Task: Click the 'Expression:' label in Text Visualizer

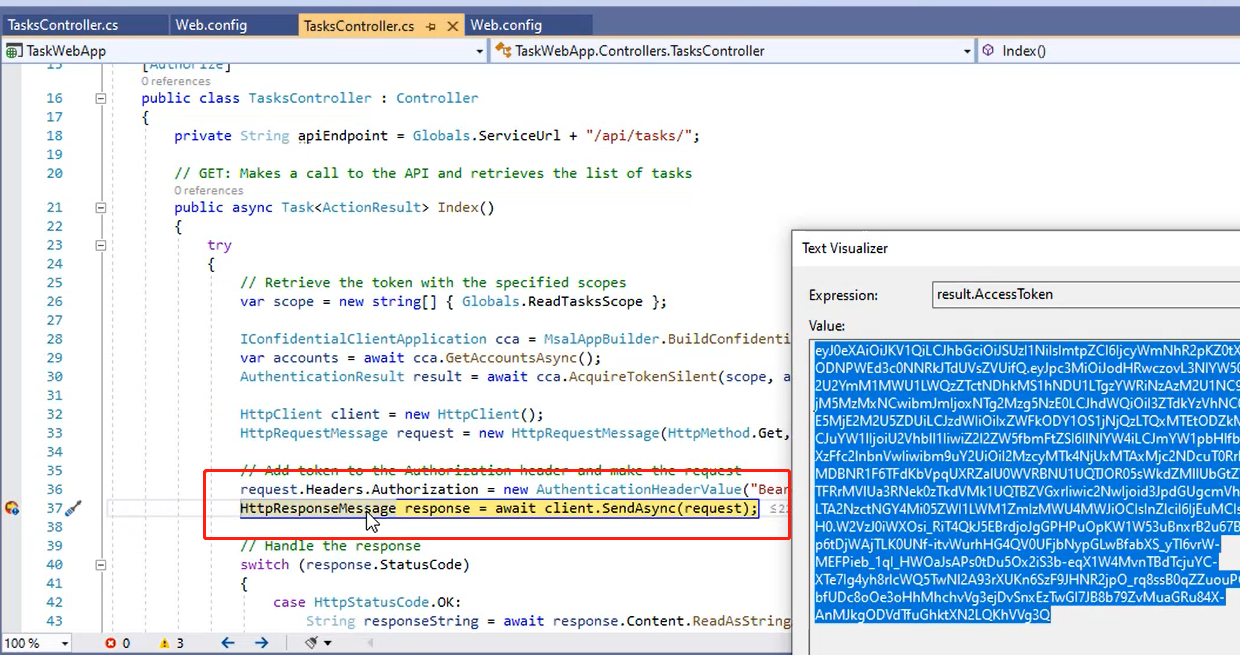Action: point(844,295)
